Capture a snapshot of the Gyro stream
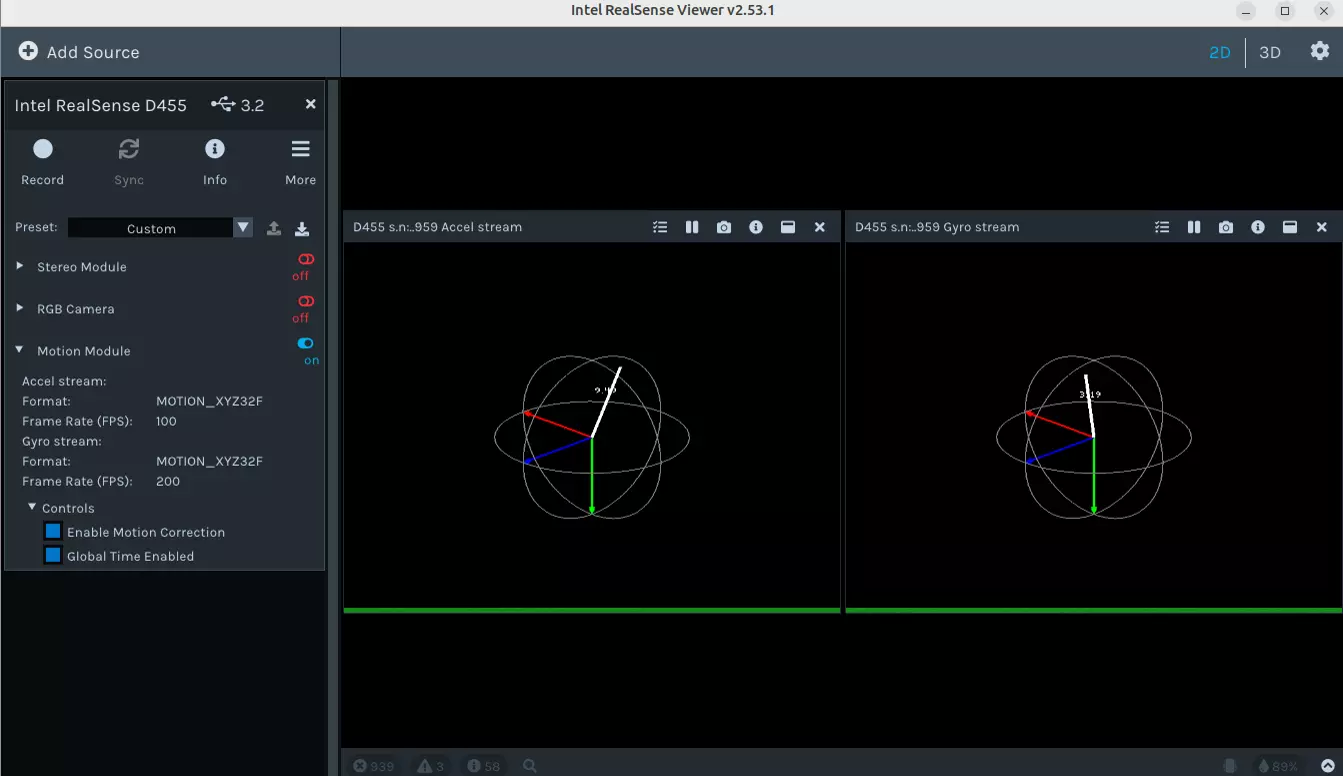Screen dimensions: 1343x776 pos(1226,227)
